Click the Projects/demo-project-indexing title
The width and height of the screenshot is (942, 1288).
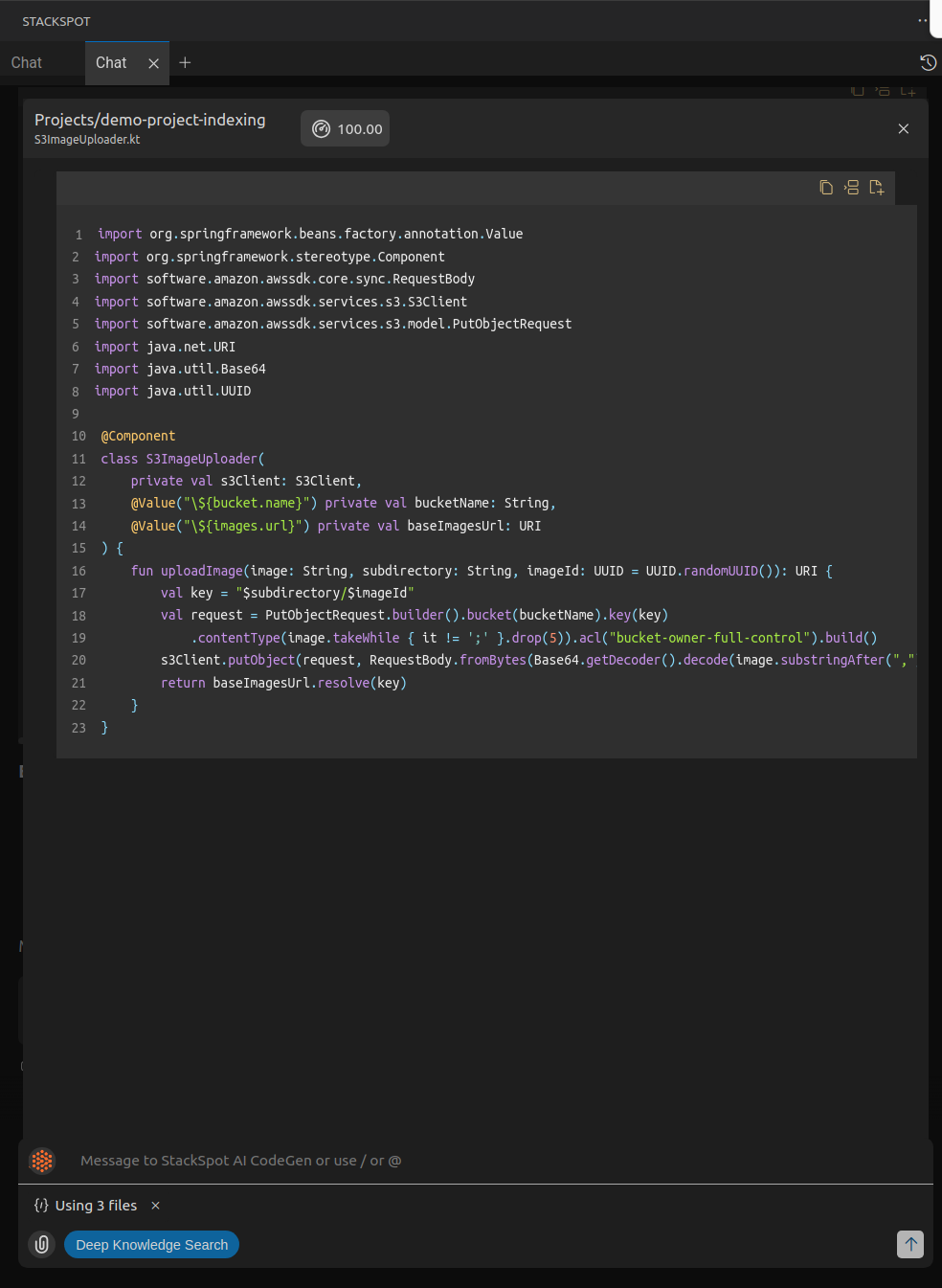[150, 120]
